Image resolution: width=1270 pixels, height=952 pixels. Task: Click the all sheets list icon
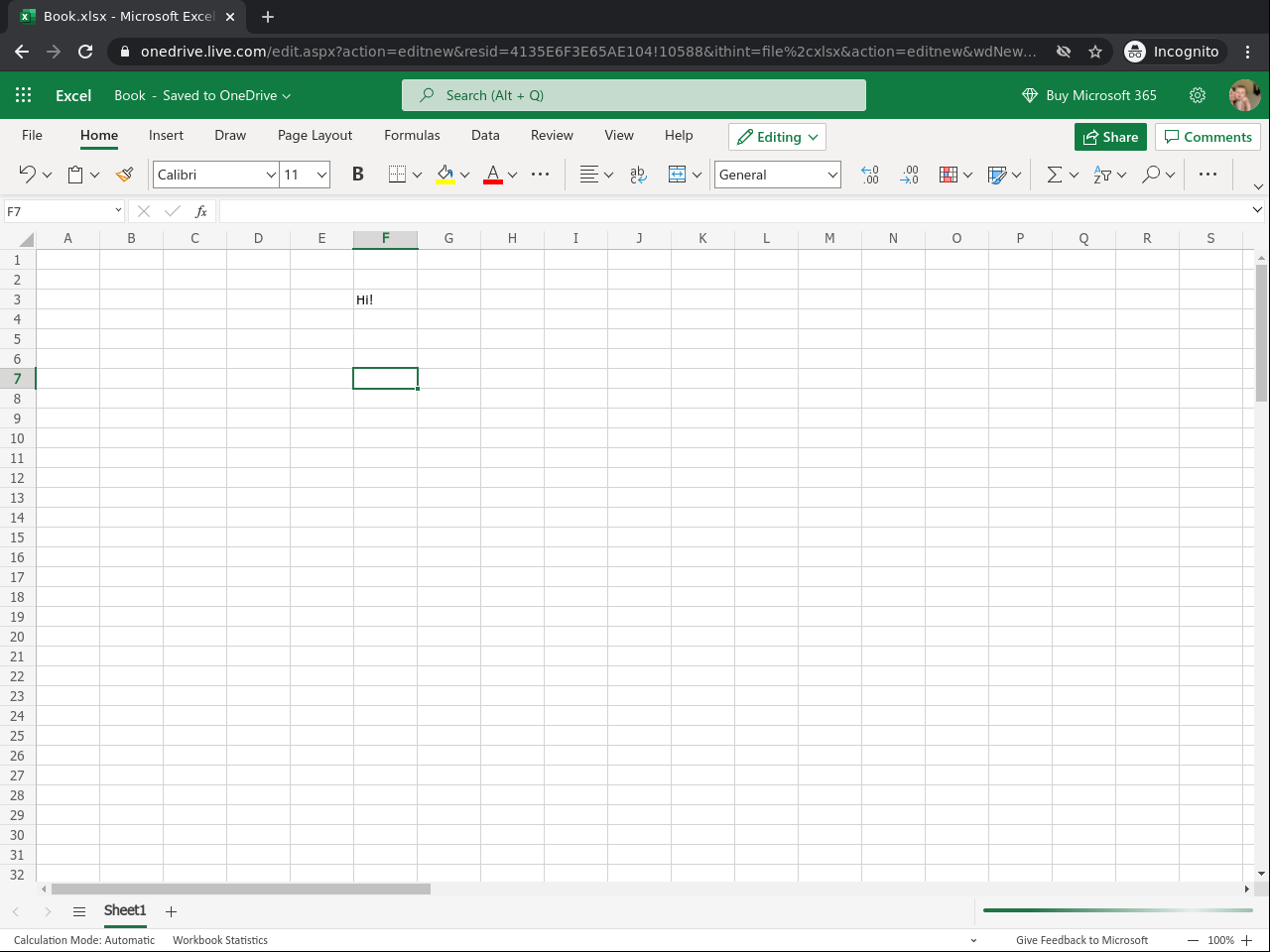click(x=79, y=911)
